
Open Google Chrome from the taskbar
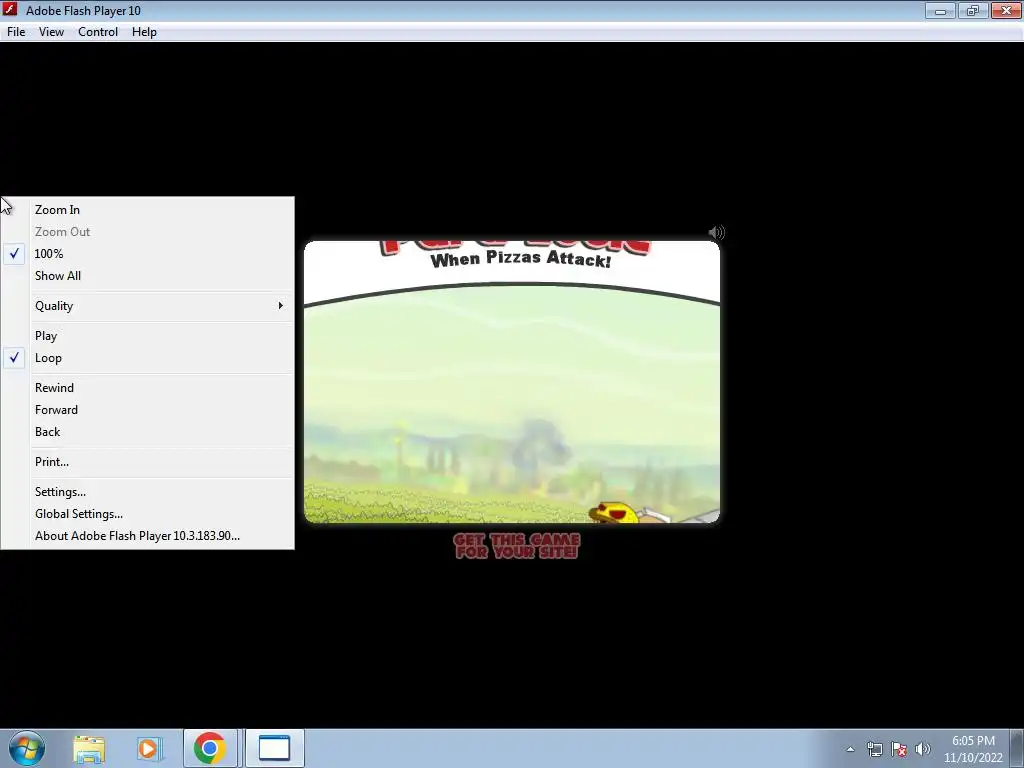[210, 748]
